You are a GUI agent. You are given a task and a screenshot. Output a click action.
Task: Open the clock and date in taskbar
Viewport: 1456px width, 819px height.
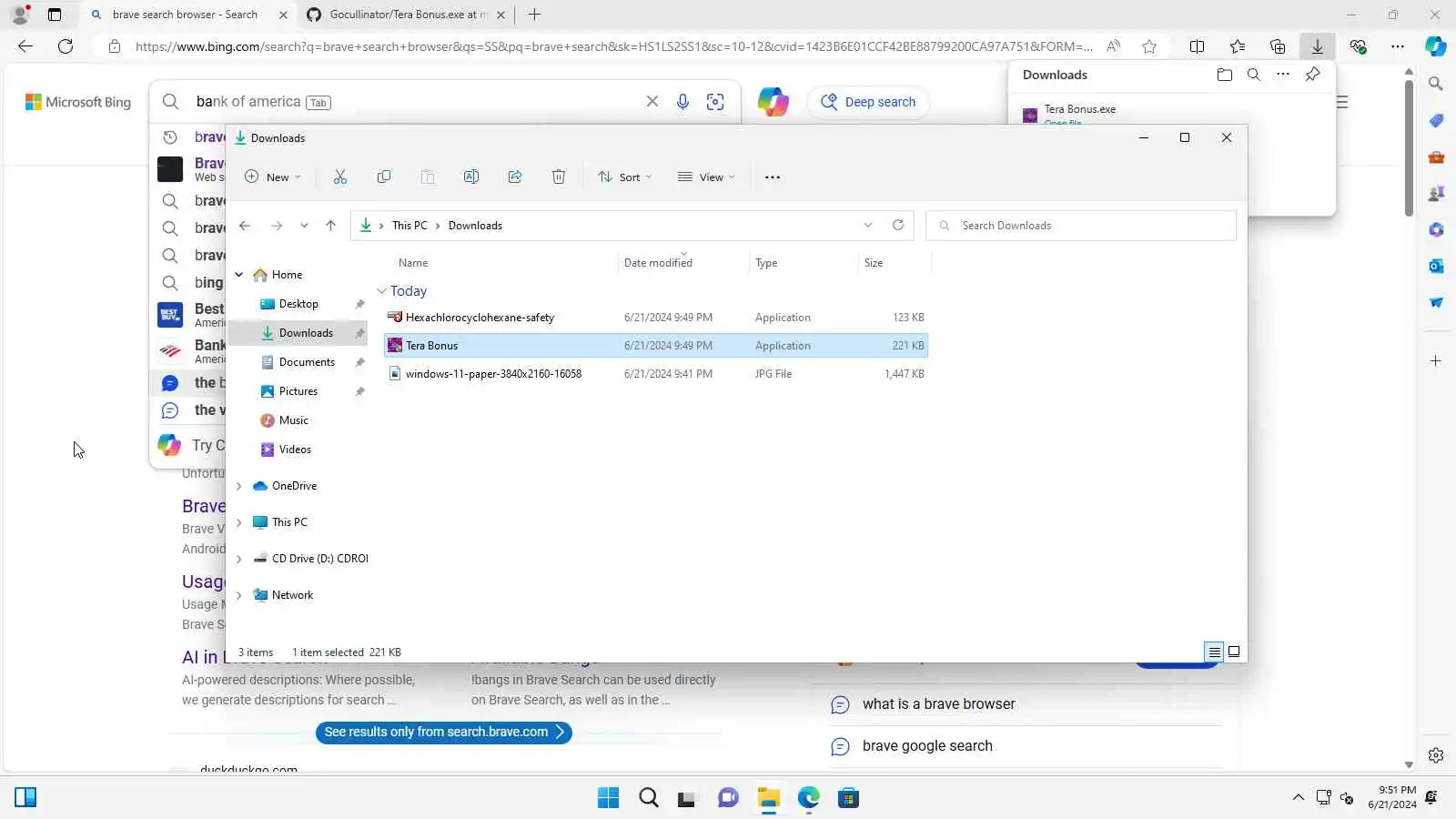[x=1392, y=798]
